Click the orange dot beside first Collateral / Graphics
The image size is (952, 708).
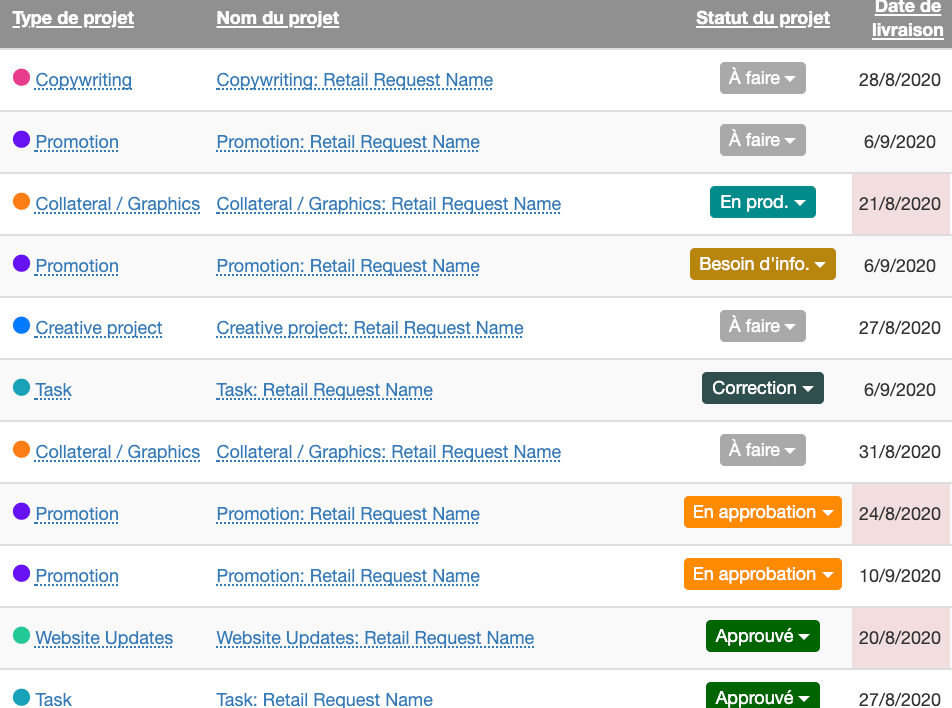tap(21, 202)
